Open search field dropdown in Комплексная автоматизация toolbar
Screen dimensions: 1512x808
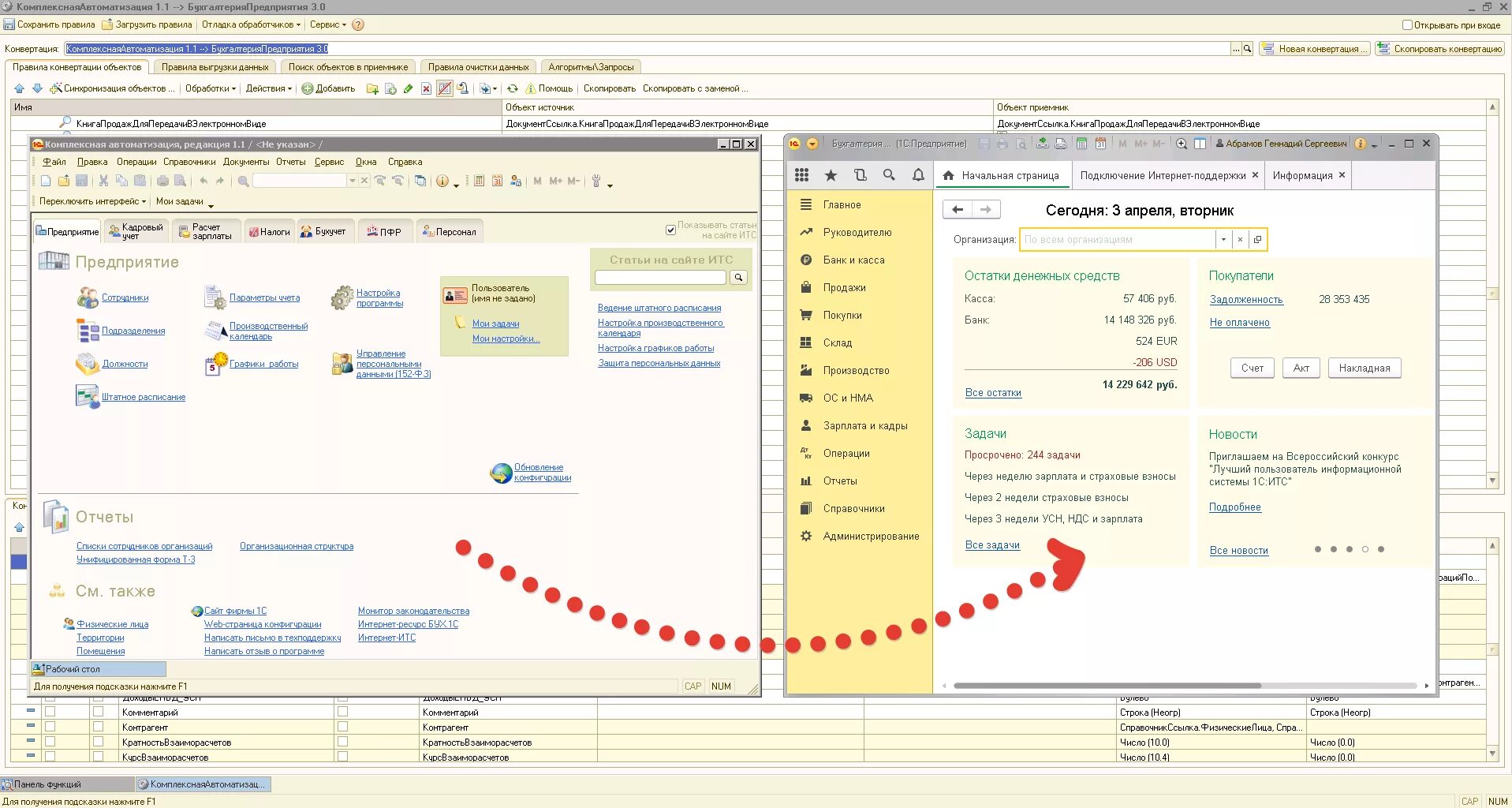point(352,181)
